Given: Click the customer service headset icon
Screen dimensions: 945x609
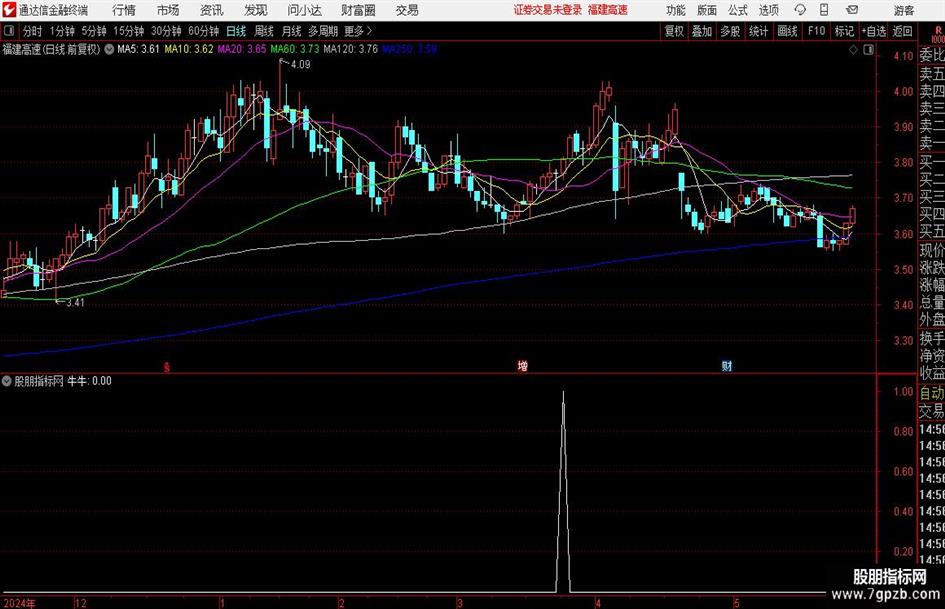Looking at the screenshot, I should (800, 10).
